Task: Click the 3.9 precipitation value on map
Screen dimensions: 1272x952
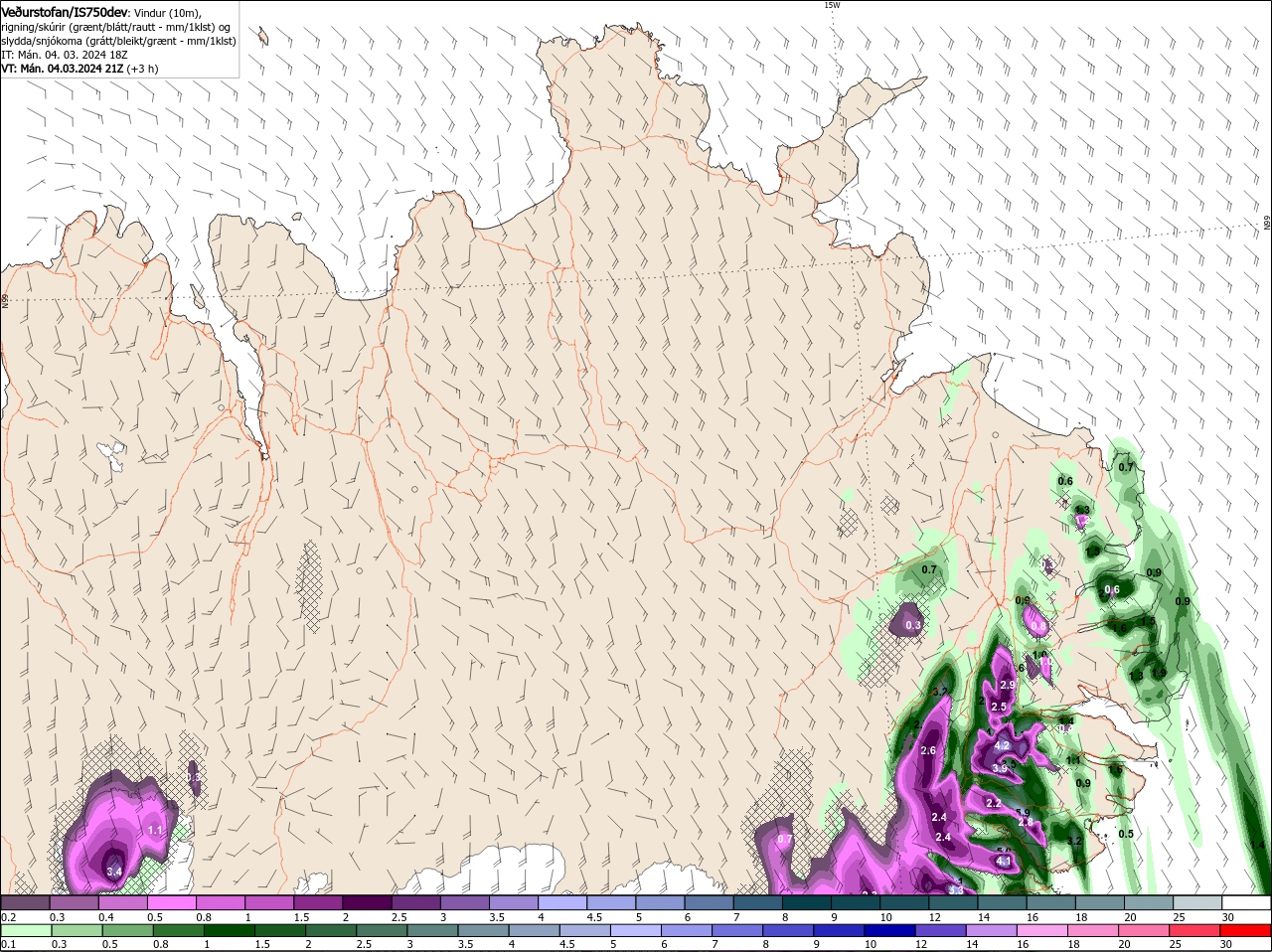Action: (x=1000, y=767)
